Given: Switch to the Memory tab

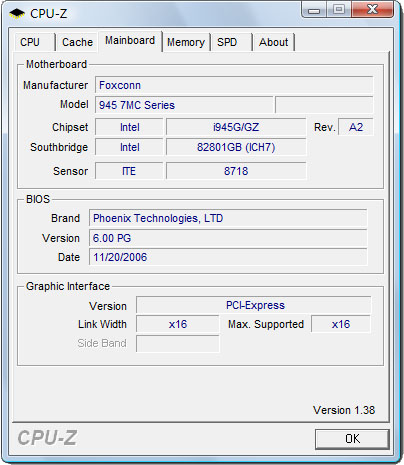Looking at the screenshot, I should (x=186, y=42).
